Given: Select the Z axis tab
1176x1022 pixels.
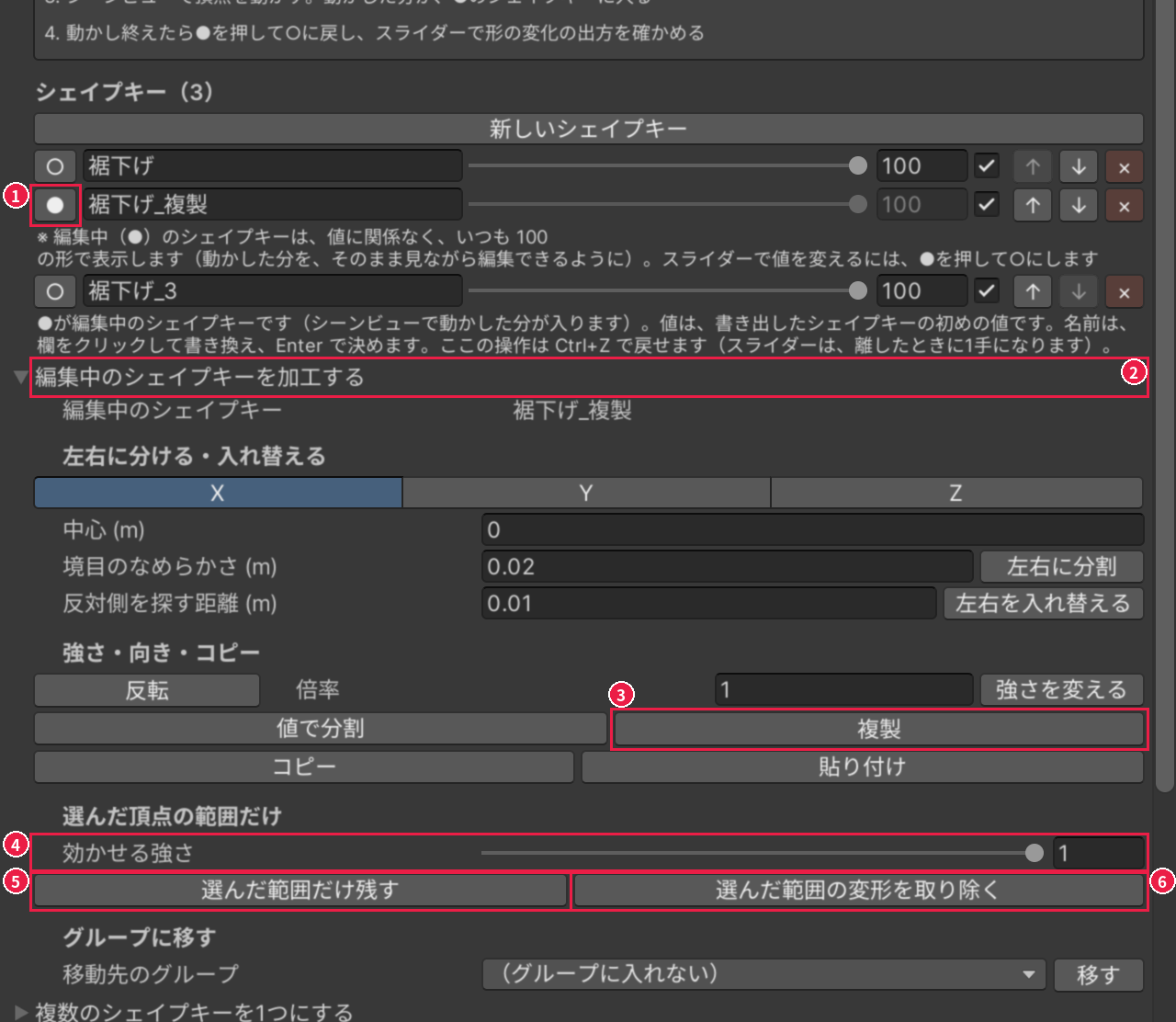Looking at the screenshot, I should tap(956, 494).
